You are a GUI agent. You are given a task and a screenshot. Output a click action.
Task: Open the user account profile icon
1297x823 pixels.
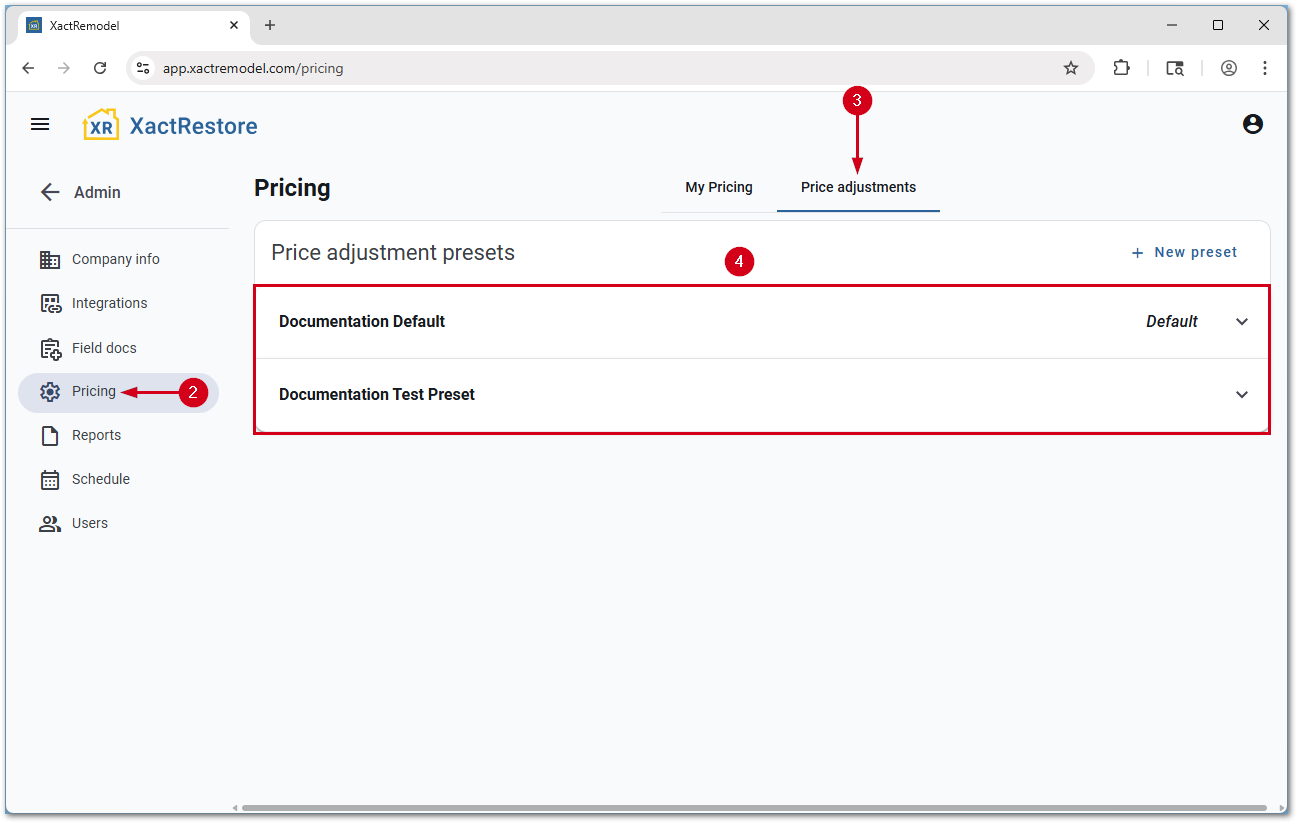1252,124
